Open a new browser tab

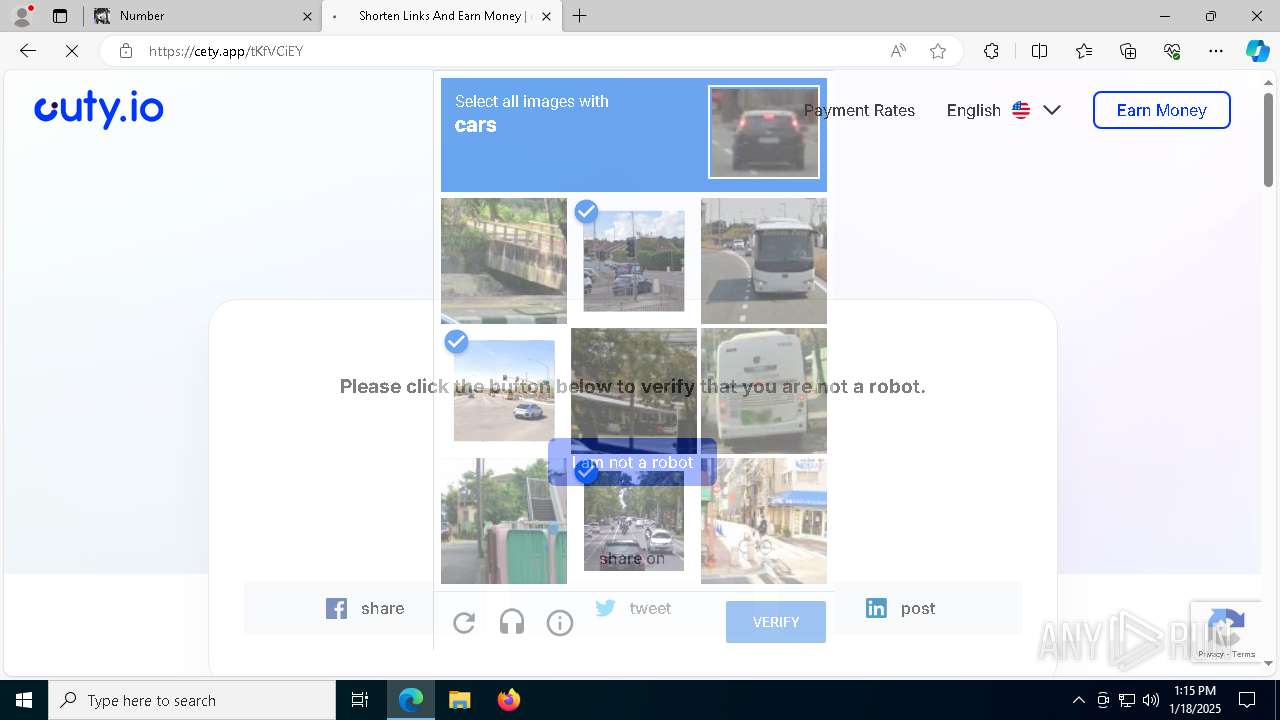[x=580, y=16]
